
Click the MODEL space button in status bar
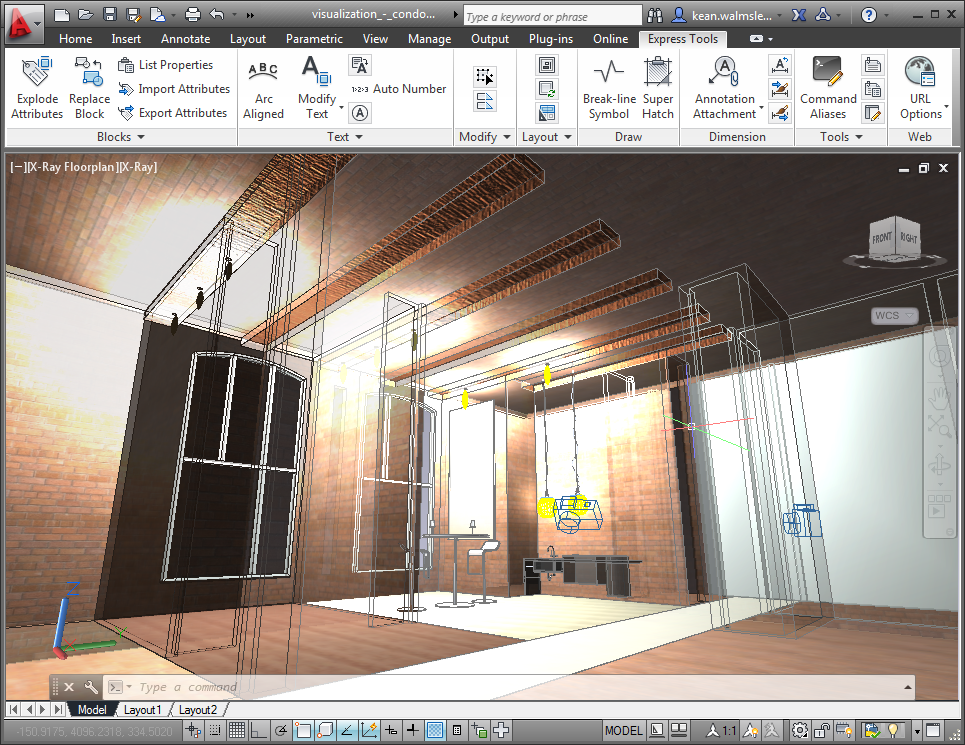point(624,731)
